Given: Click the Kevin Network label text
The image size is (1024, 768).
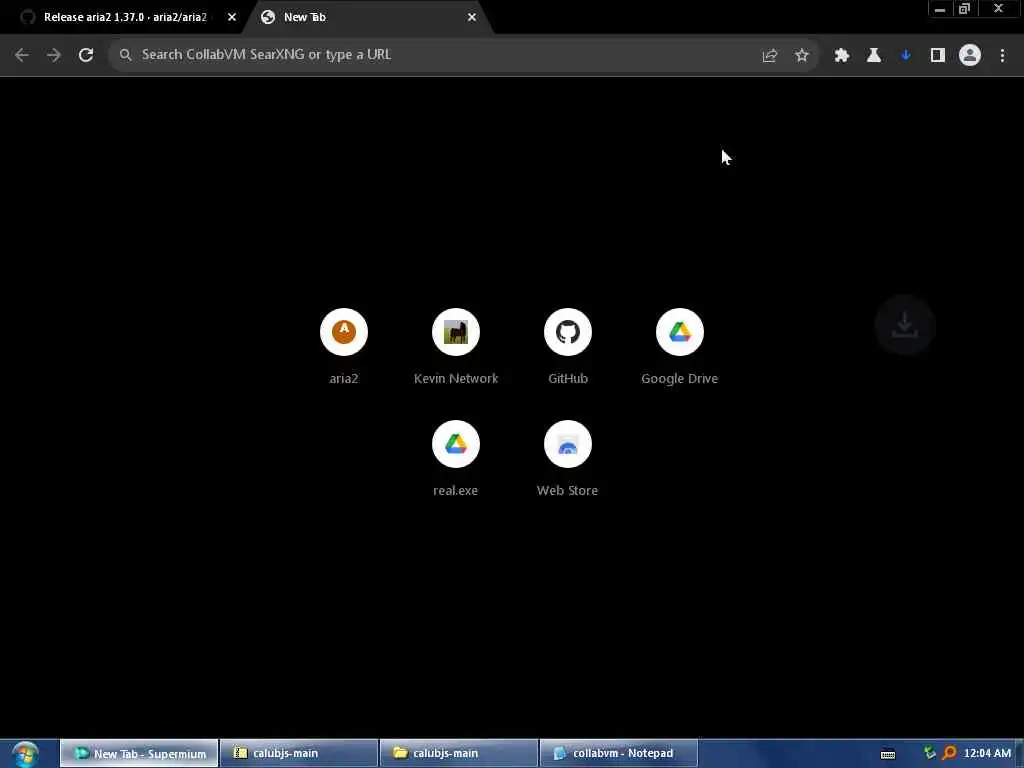Looking at the screenshot, I should 456,379.
